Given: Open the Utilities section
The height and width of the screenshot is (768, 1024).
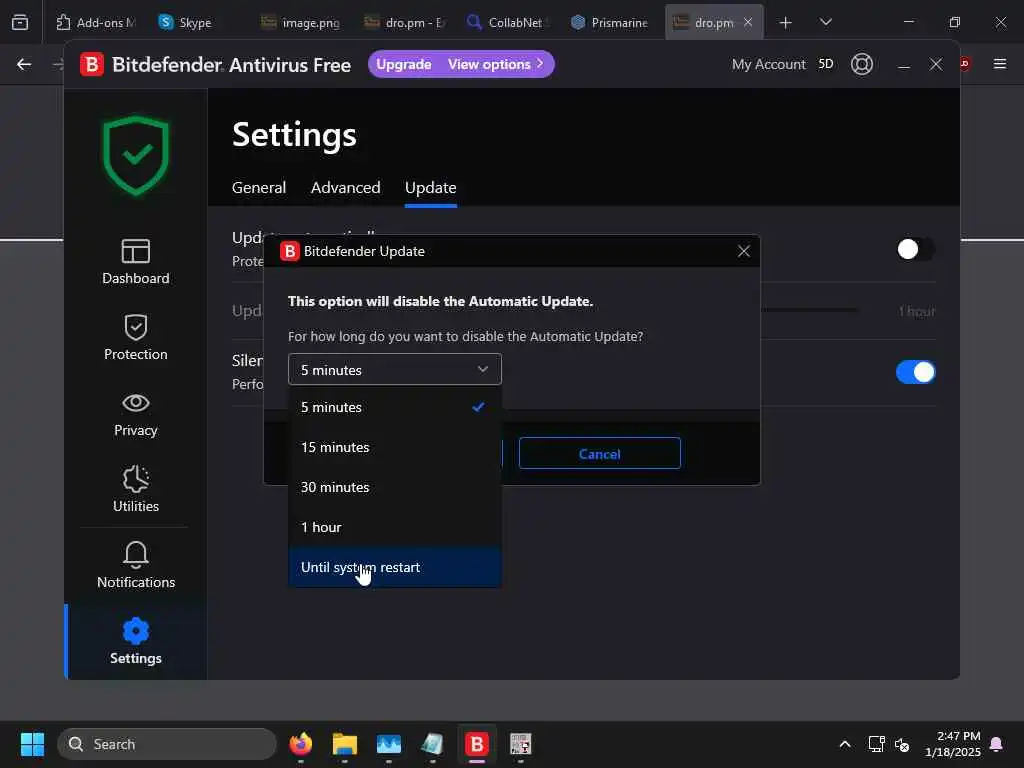Looking at the screenshot, I should click(x=136, y=490).
